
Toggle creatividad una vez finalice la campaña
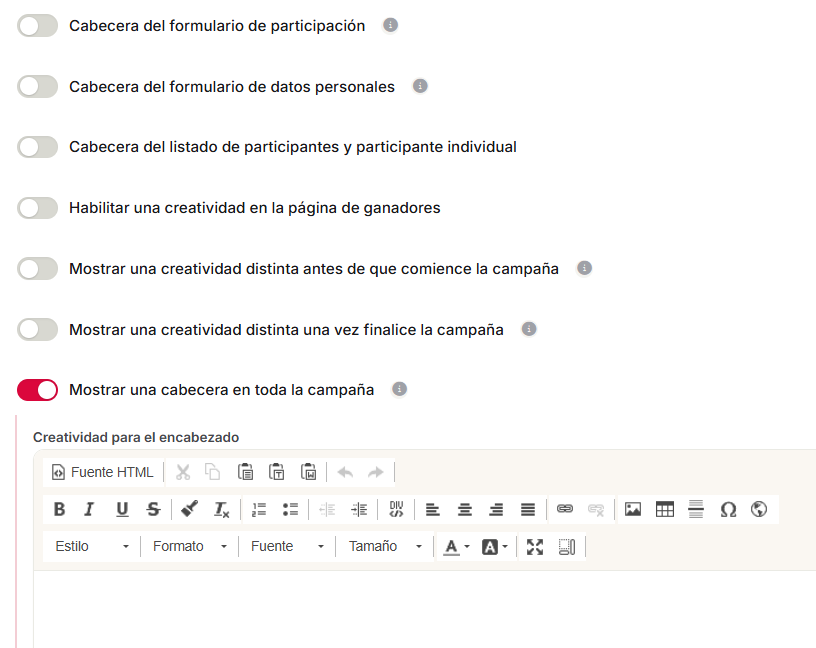coord(37,329)
